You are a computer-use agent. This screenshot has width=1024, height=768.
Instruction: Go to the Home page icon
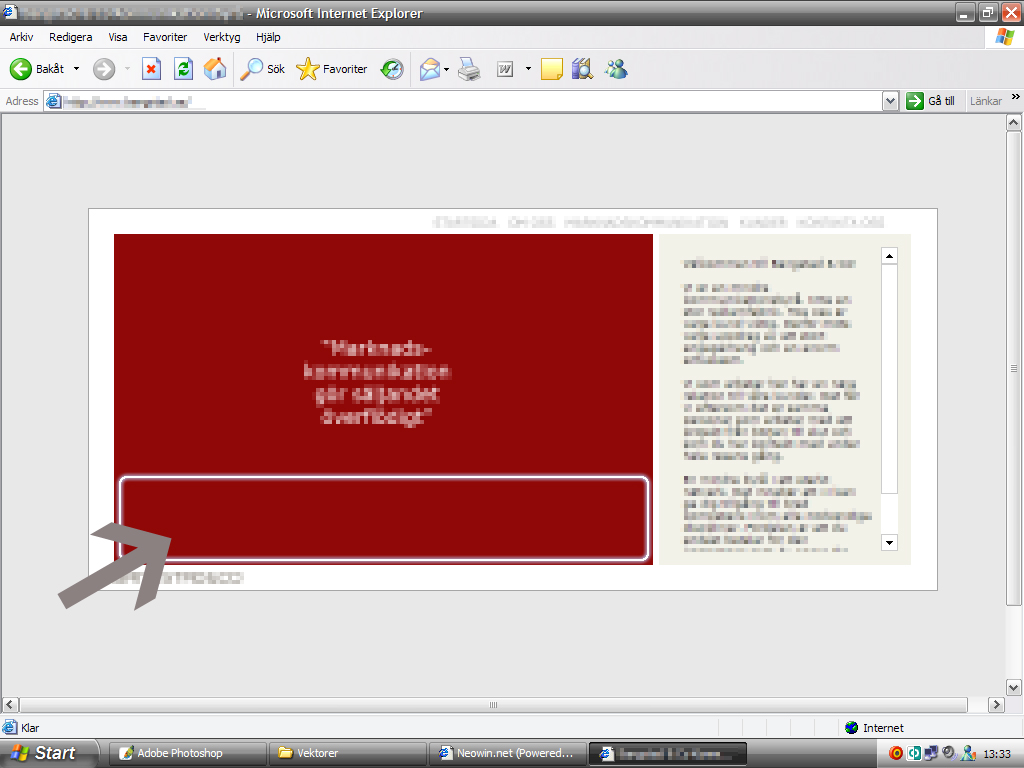click(215, 69)
